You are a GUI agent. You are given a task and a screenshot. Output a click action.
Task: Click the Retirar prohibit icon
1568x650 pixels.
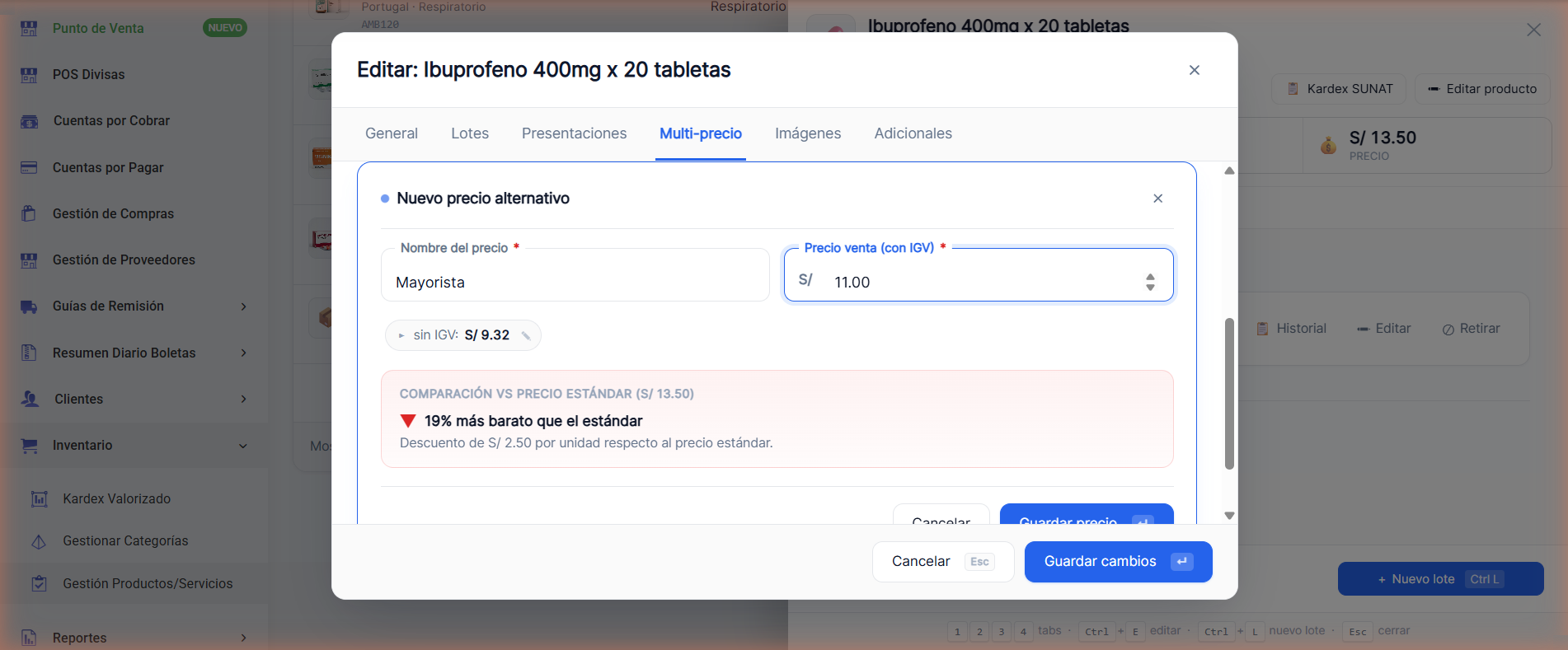(x=1448, y=330)
